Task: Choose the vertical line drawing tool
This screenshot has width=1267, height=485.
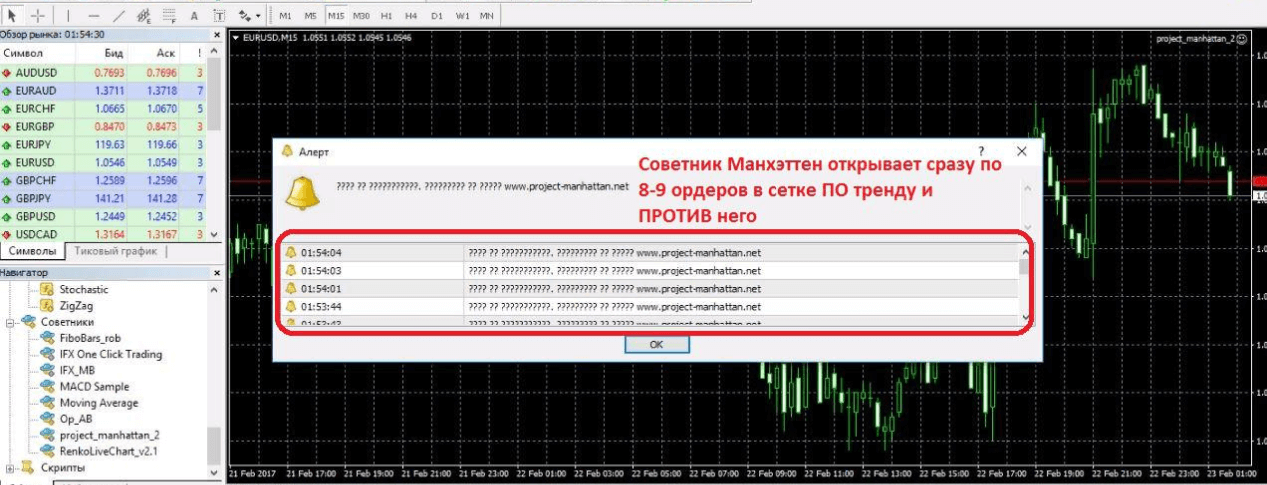Action: click(x=68, y=15)
